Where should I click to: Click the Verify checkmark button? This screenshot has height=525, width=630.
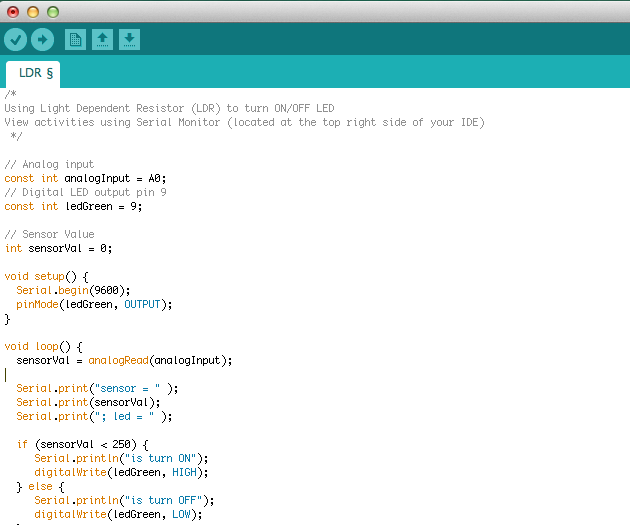pos(15,39)
